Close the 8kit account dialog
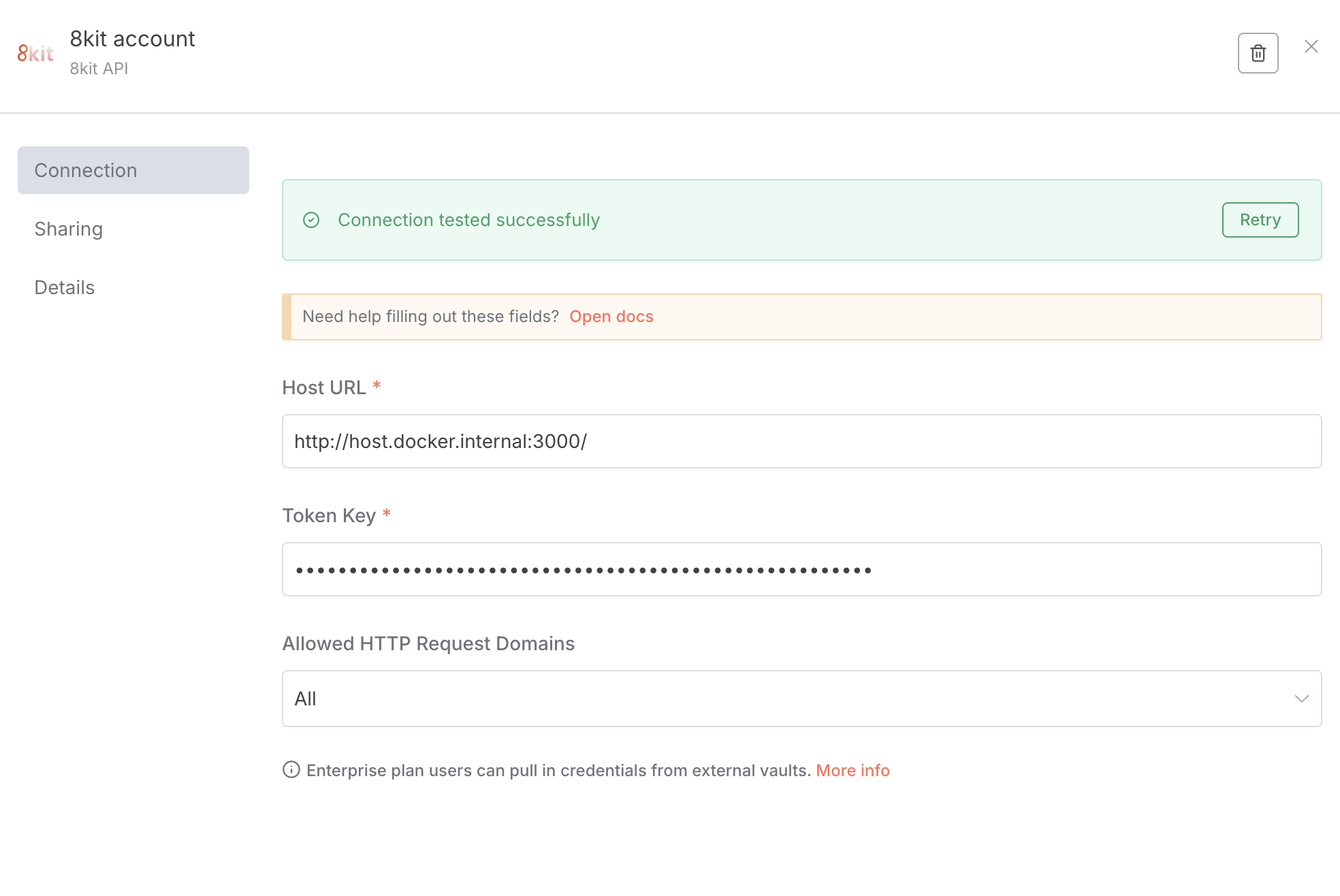The height and width of the screenshot is (896, 1340). (x=1311, y=46)
